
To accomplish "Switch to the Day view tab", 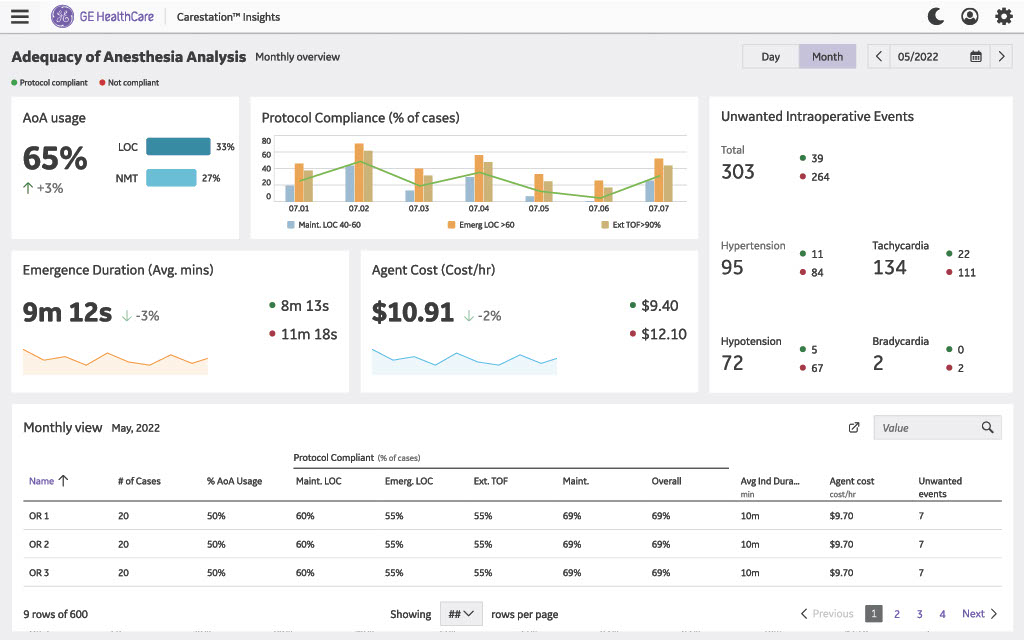I will (x=770, y=56).
